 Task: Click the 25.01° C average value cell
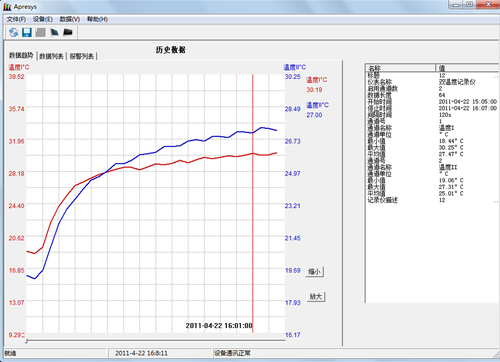tap(451, 194)
